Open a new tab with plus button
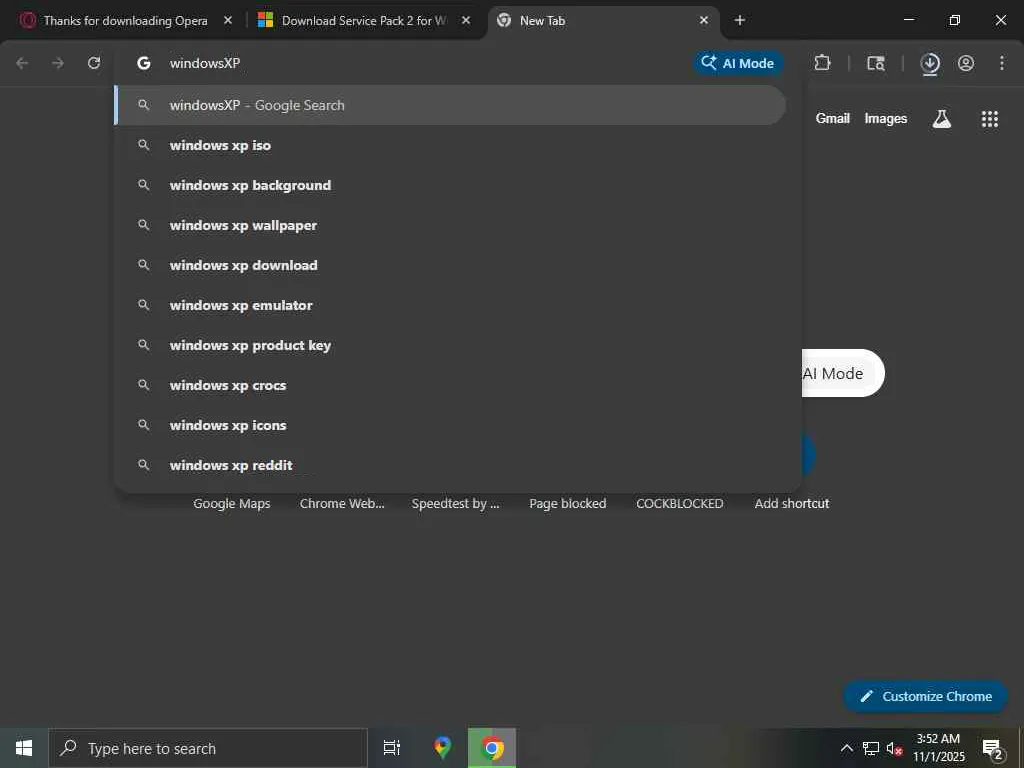This screenshot has height=768, width=1024. tap(739, 20)
